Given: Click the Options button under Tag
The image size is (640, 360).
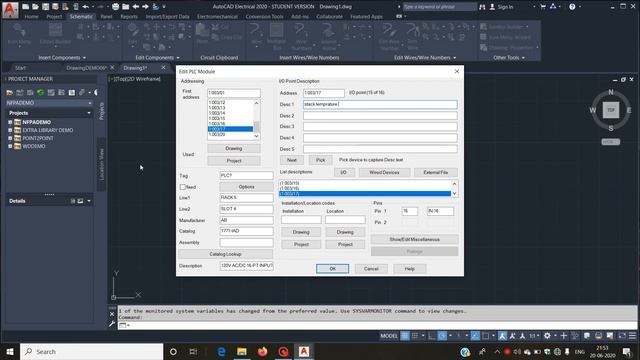Looking at the screenshot, I should (246, 187).
